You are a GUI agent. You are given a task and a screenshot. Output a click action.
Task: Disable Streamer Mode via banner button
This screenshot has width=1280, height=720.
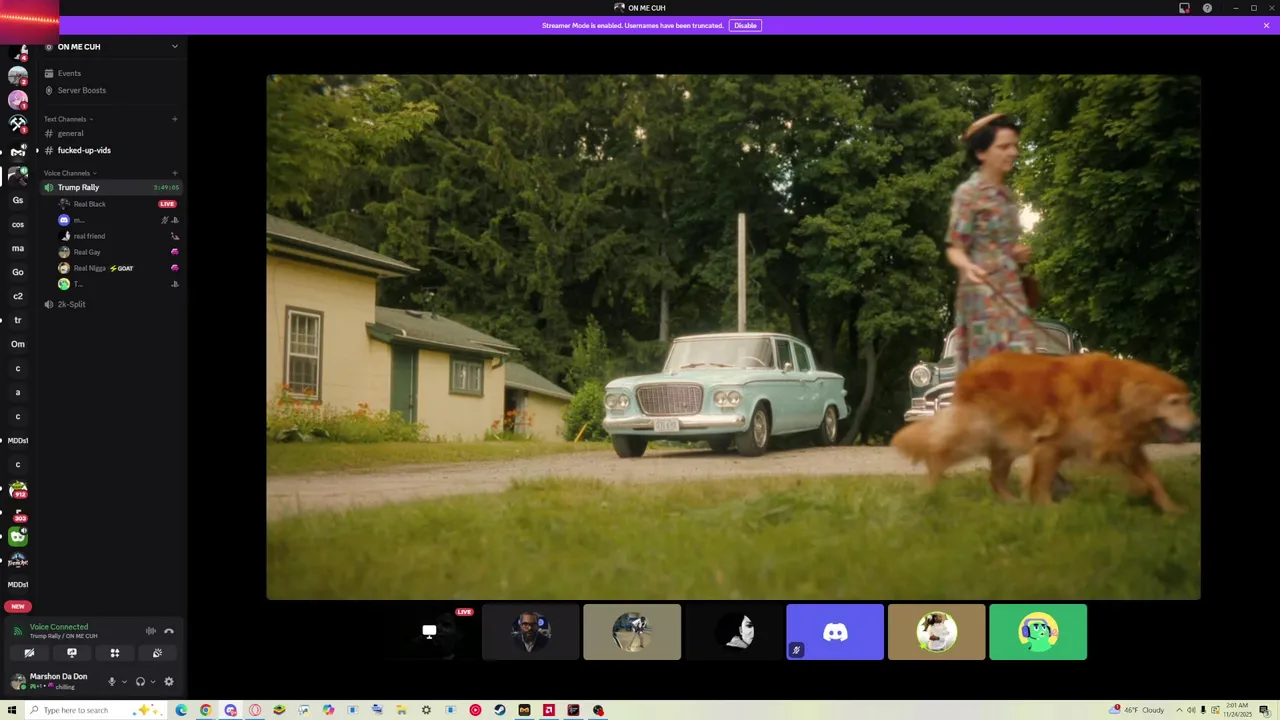click(745, 25)
